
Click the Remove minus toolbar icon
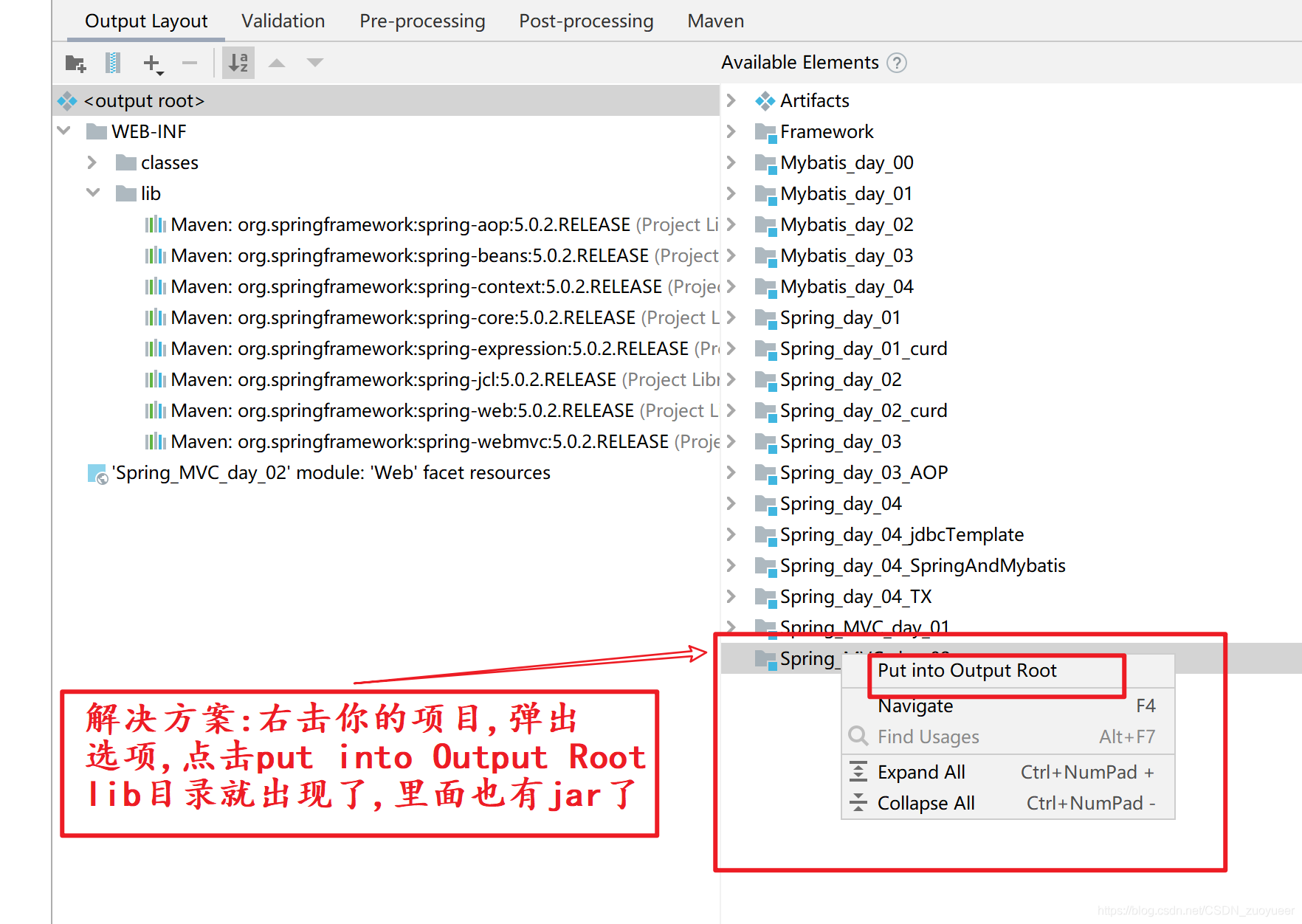click(x=190, y=63)
